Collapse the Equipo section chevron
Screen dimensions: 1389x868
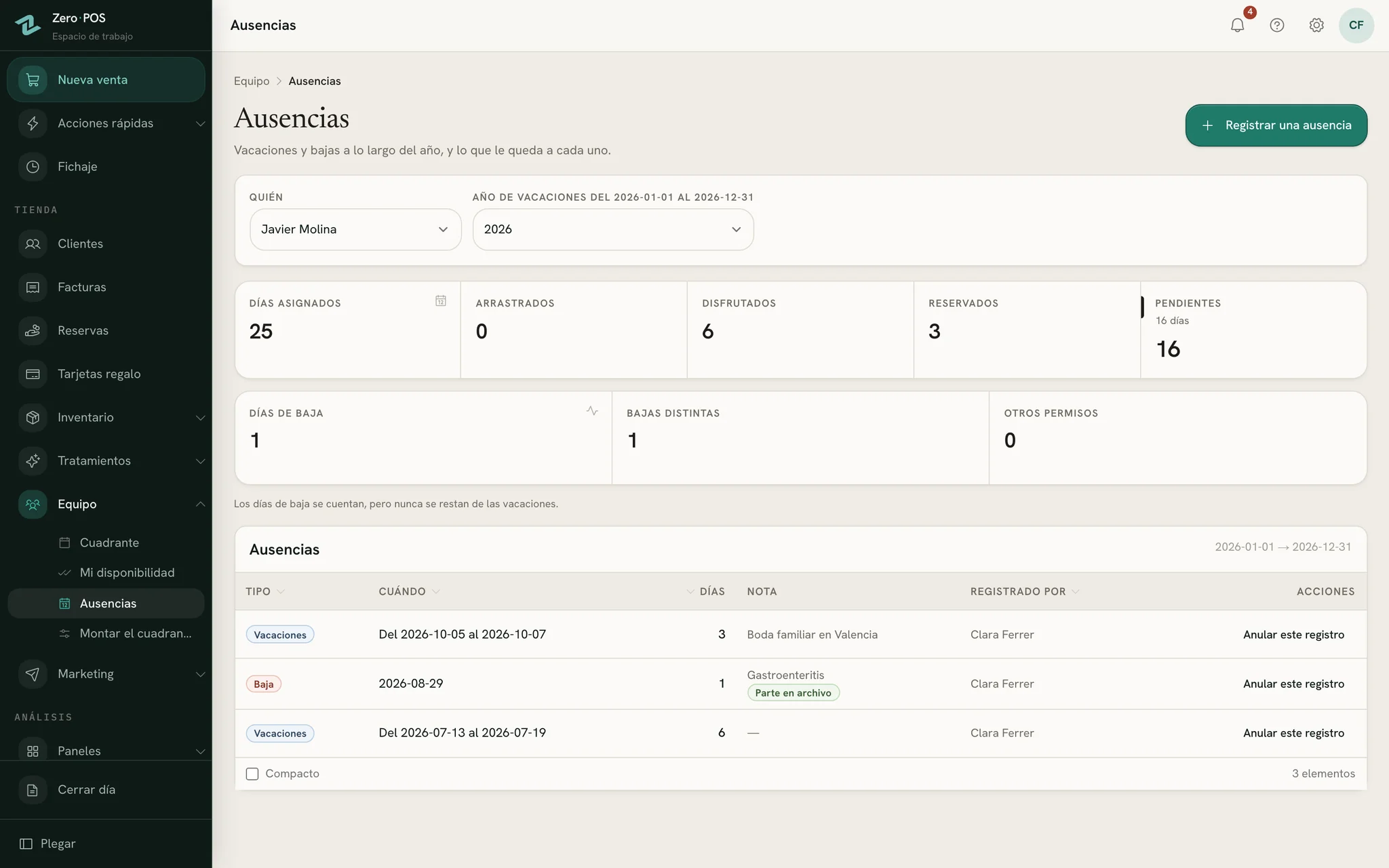[200, 505]
